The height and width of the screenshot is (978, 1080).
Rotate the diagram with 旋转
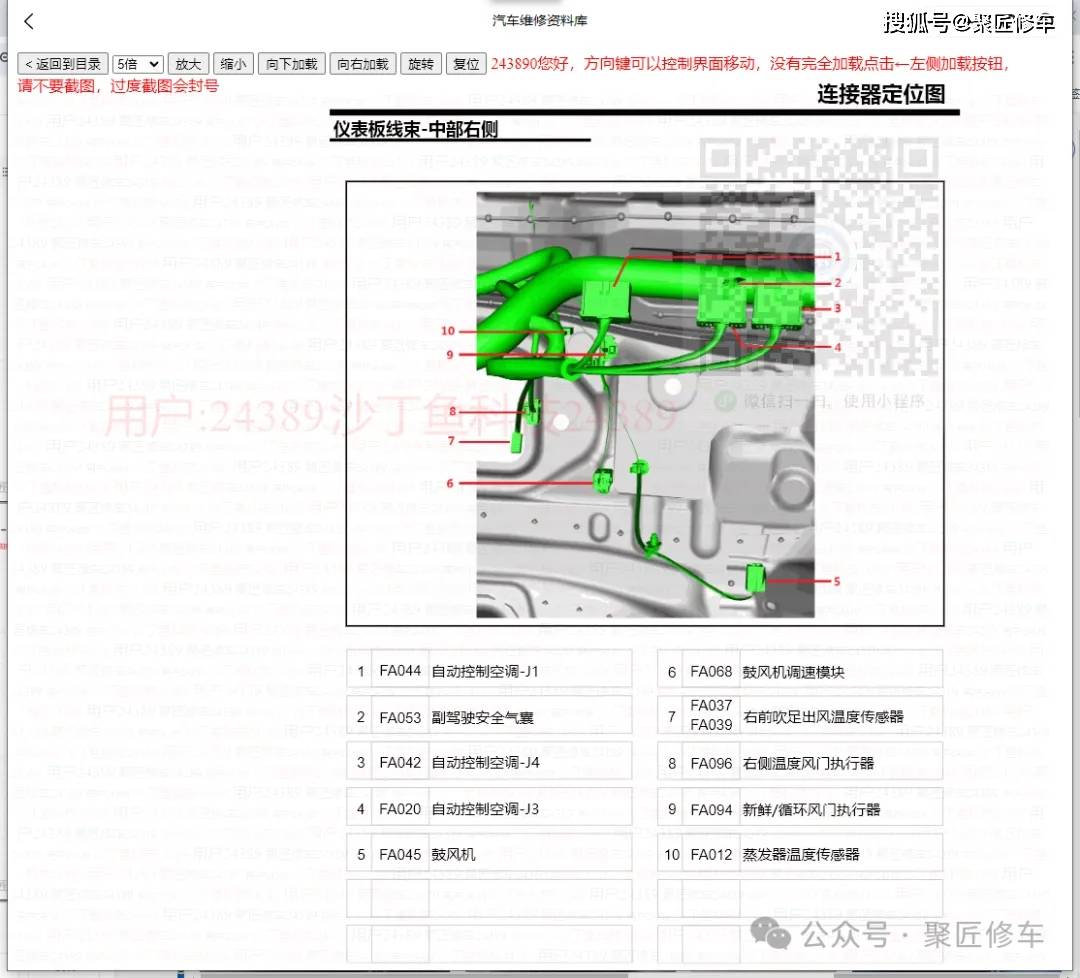(421, 64)
